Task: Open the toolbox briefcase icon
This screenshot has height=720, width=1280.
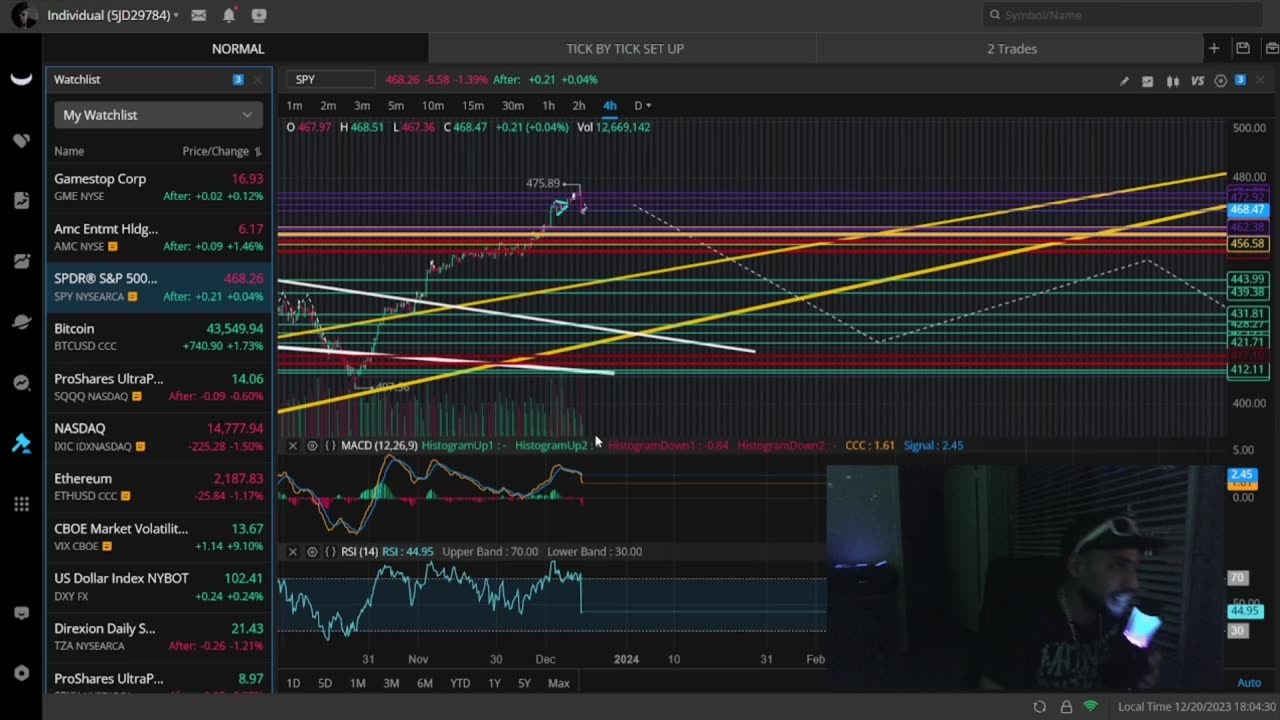Action: coord(1270,48)
